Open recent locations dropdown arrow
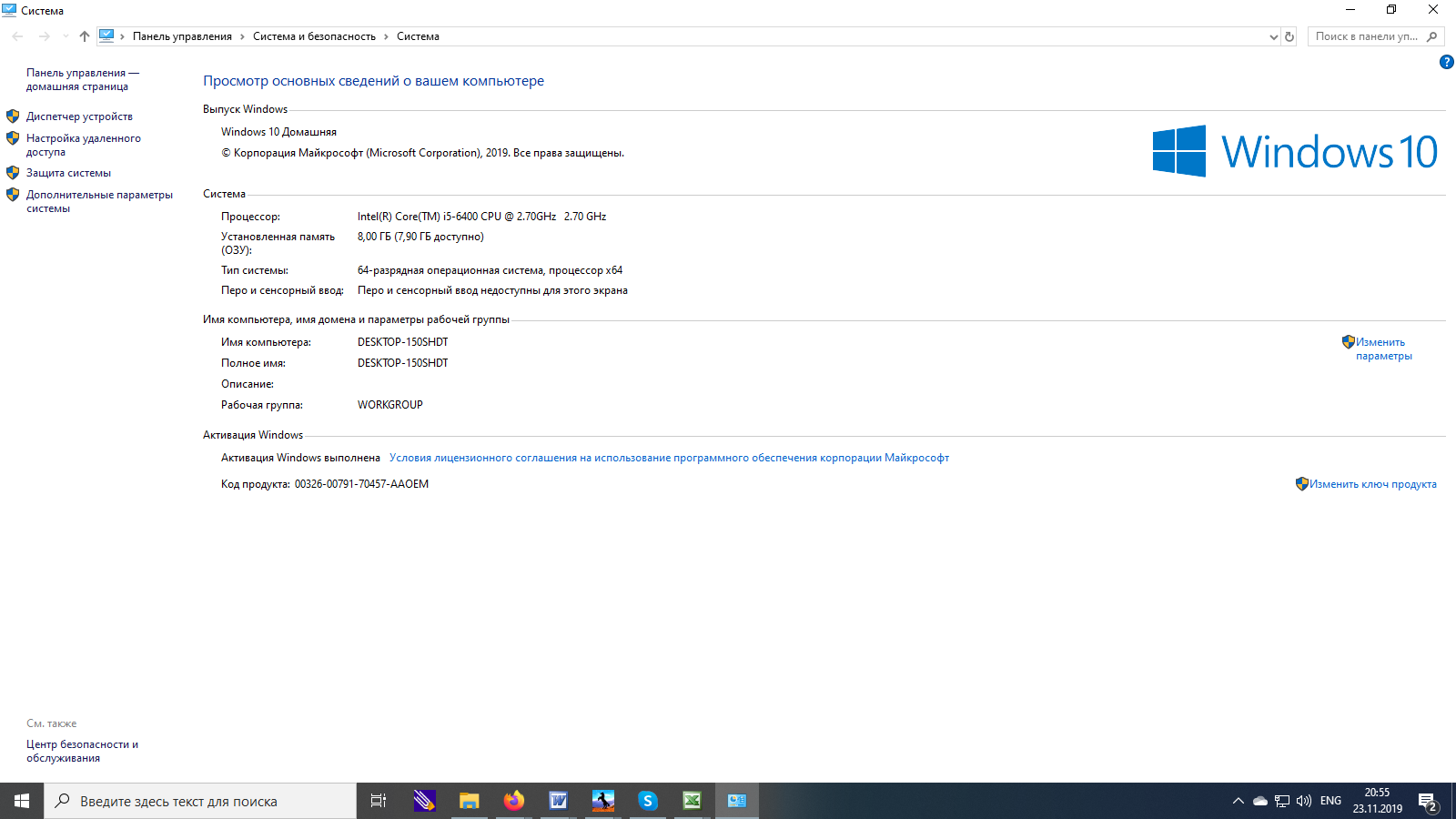This screenshot has width=1456, height=819. pos(66,36)
